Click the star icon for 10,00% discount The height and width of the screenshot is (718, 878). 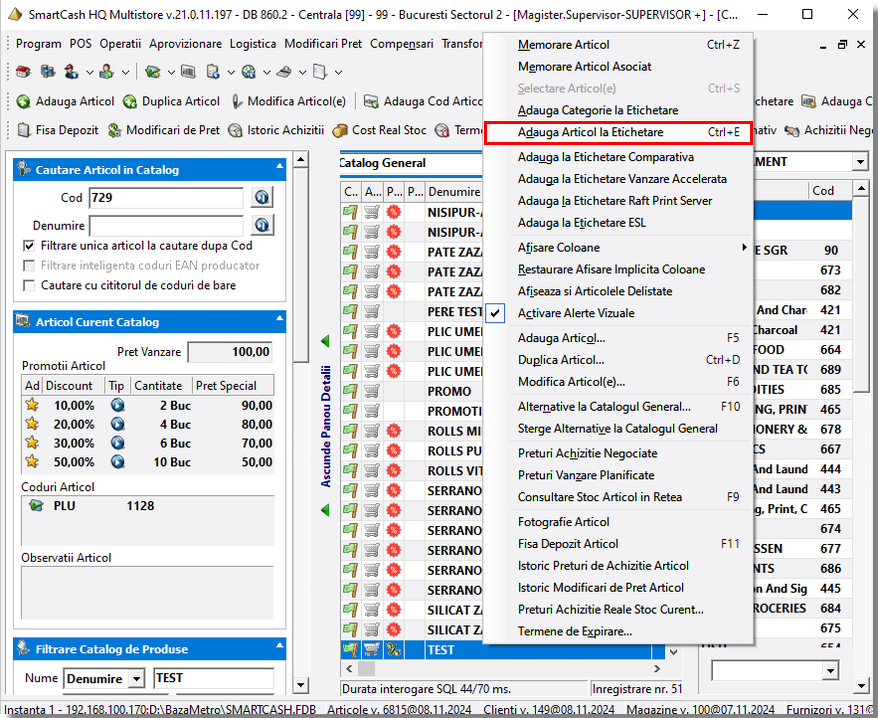[x=32, y=405]
